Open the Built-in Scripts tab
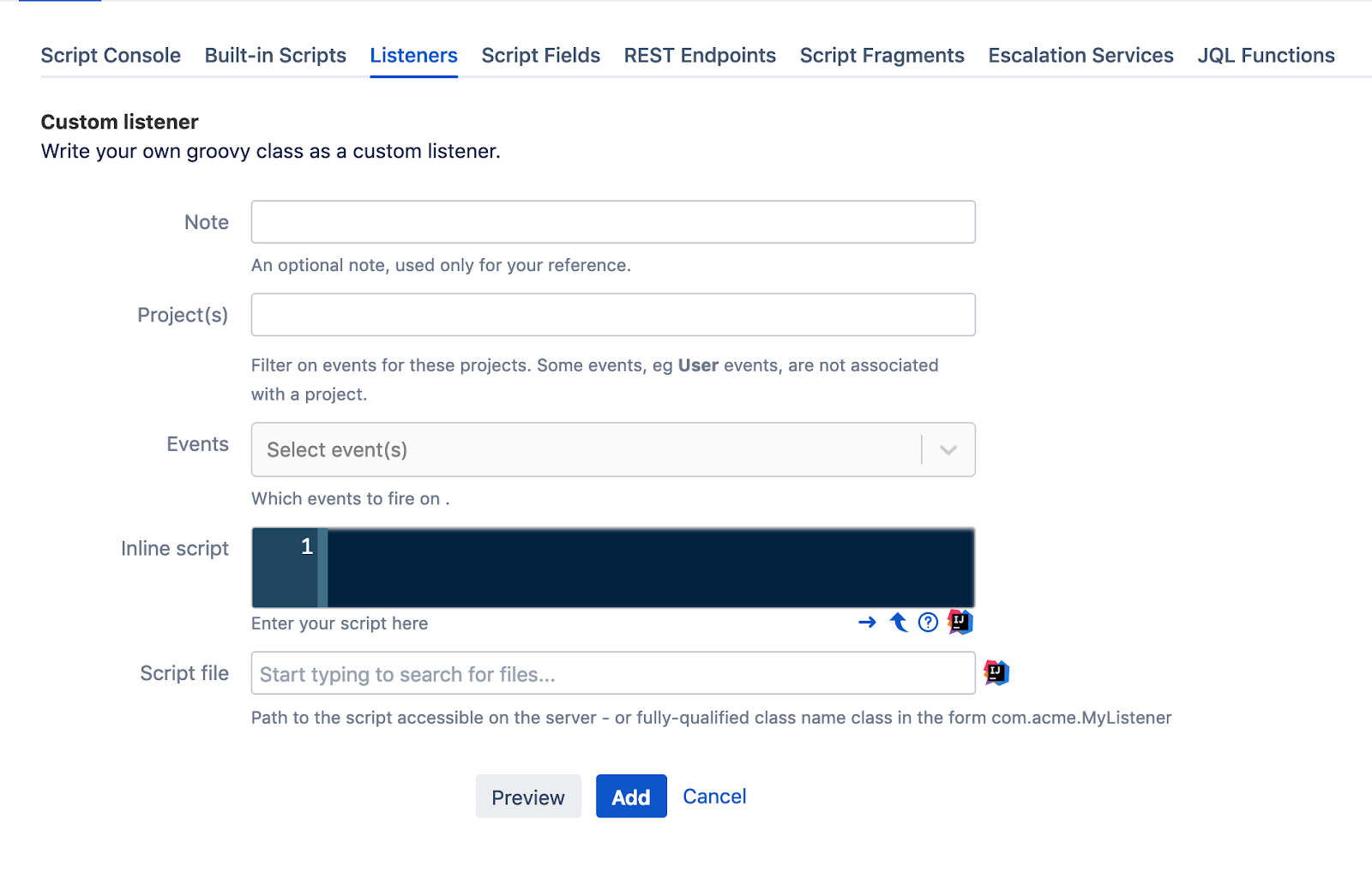 point(275,56)
